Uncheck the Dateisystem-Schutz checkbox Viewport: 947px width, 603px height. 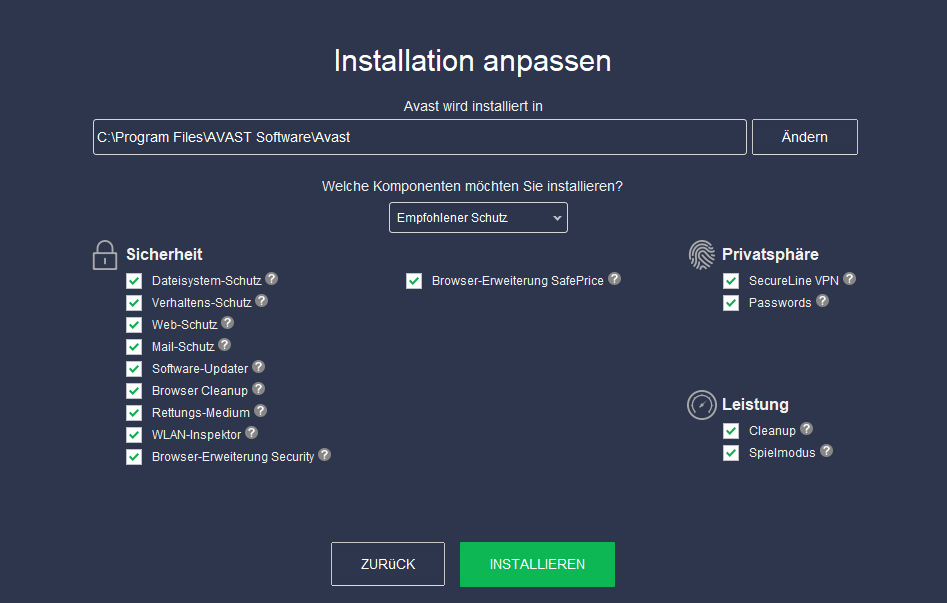(134, 281)
